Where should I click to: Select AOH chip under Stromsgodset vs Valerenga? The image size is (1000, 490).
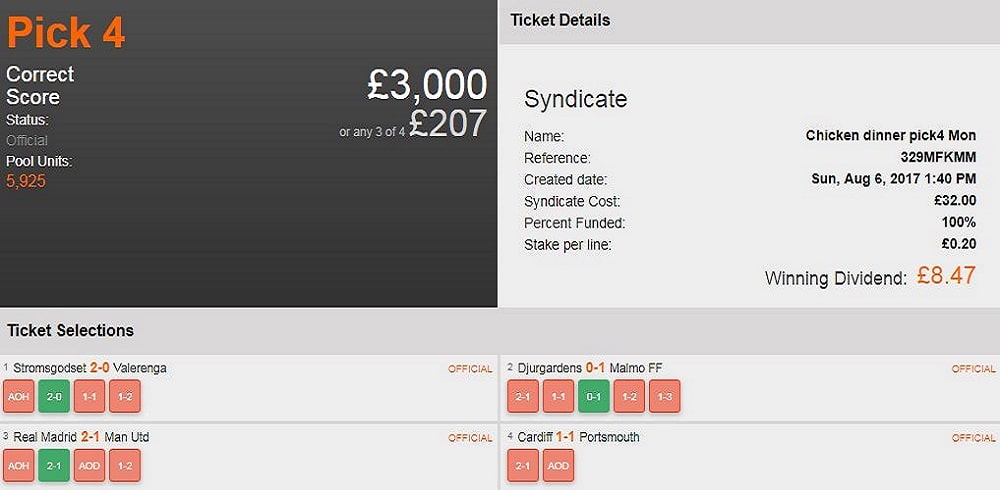tap(19, 396)
